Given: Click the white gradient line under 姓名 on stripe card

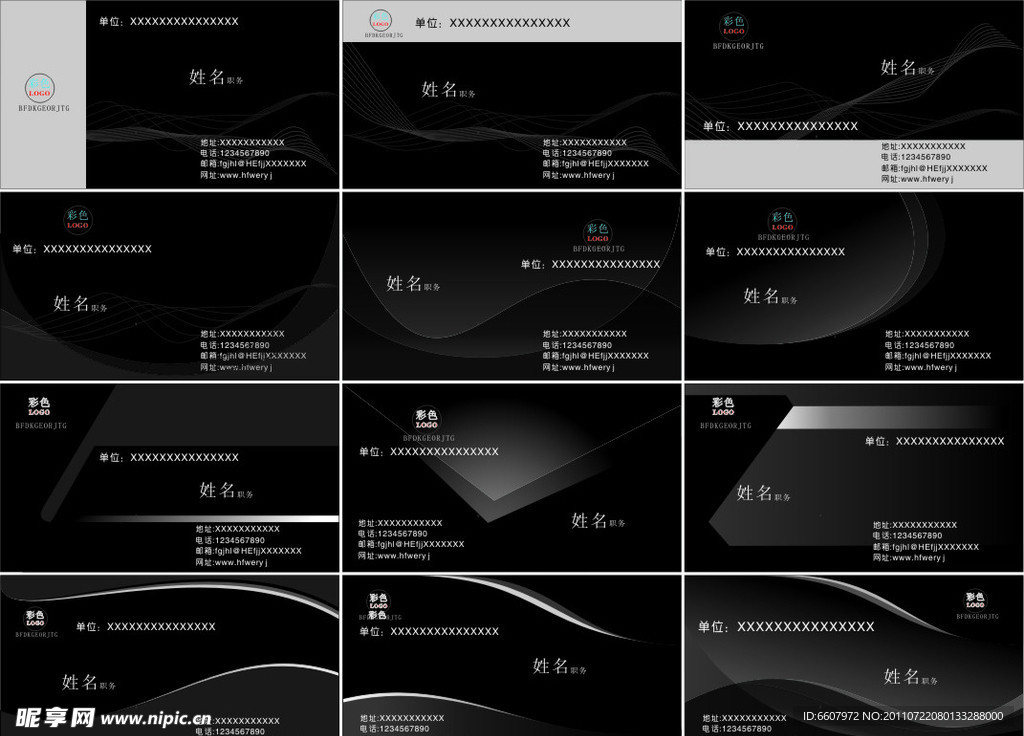Looking at the screenshot, I should pyautogui.click(x=208, y=519).
